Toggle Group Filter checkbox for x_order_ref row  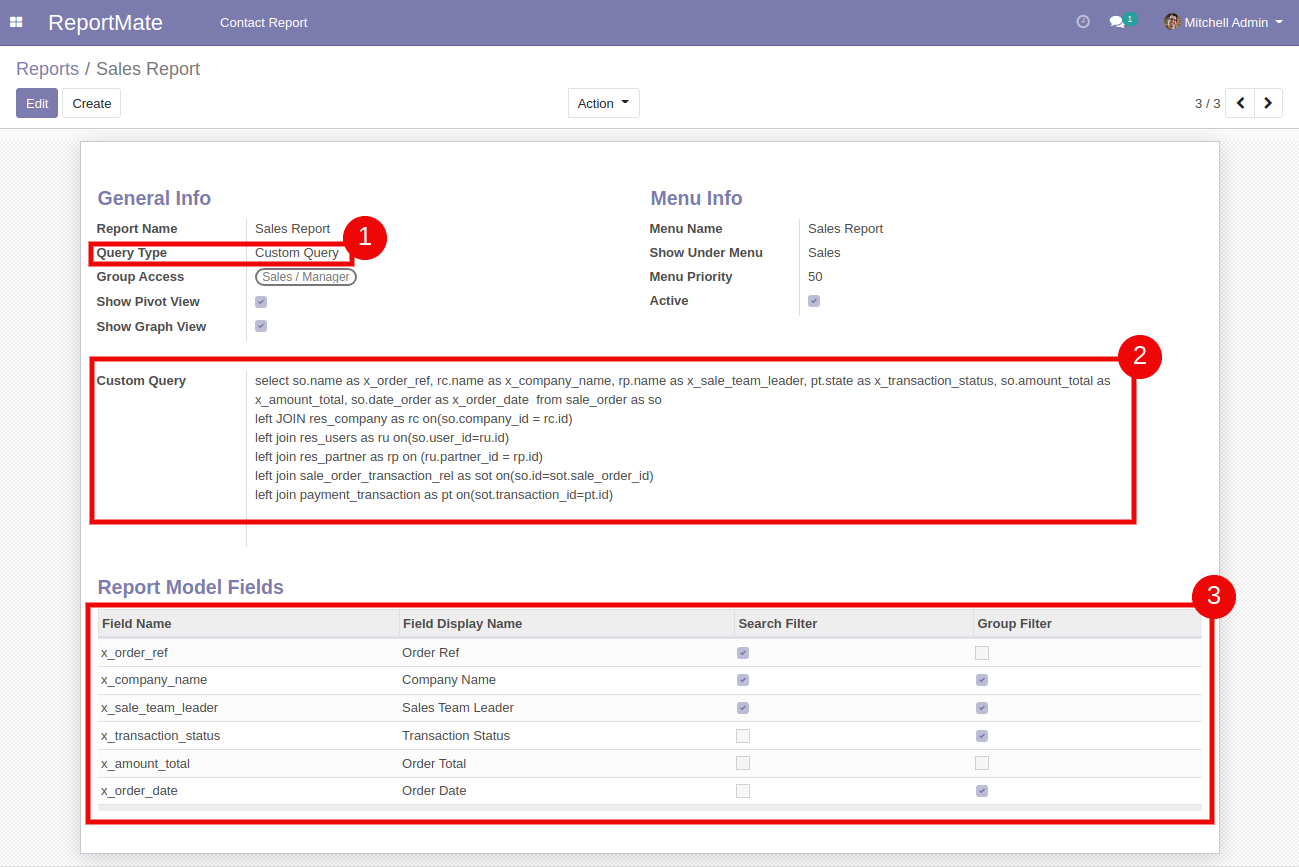click(982, 653)
